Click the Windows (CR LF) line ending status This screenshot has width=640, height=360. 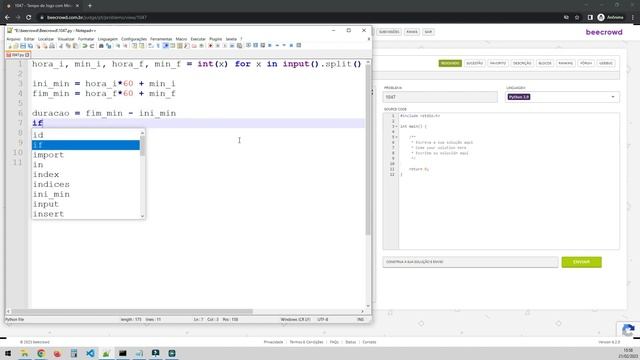point(296,320)
